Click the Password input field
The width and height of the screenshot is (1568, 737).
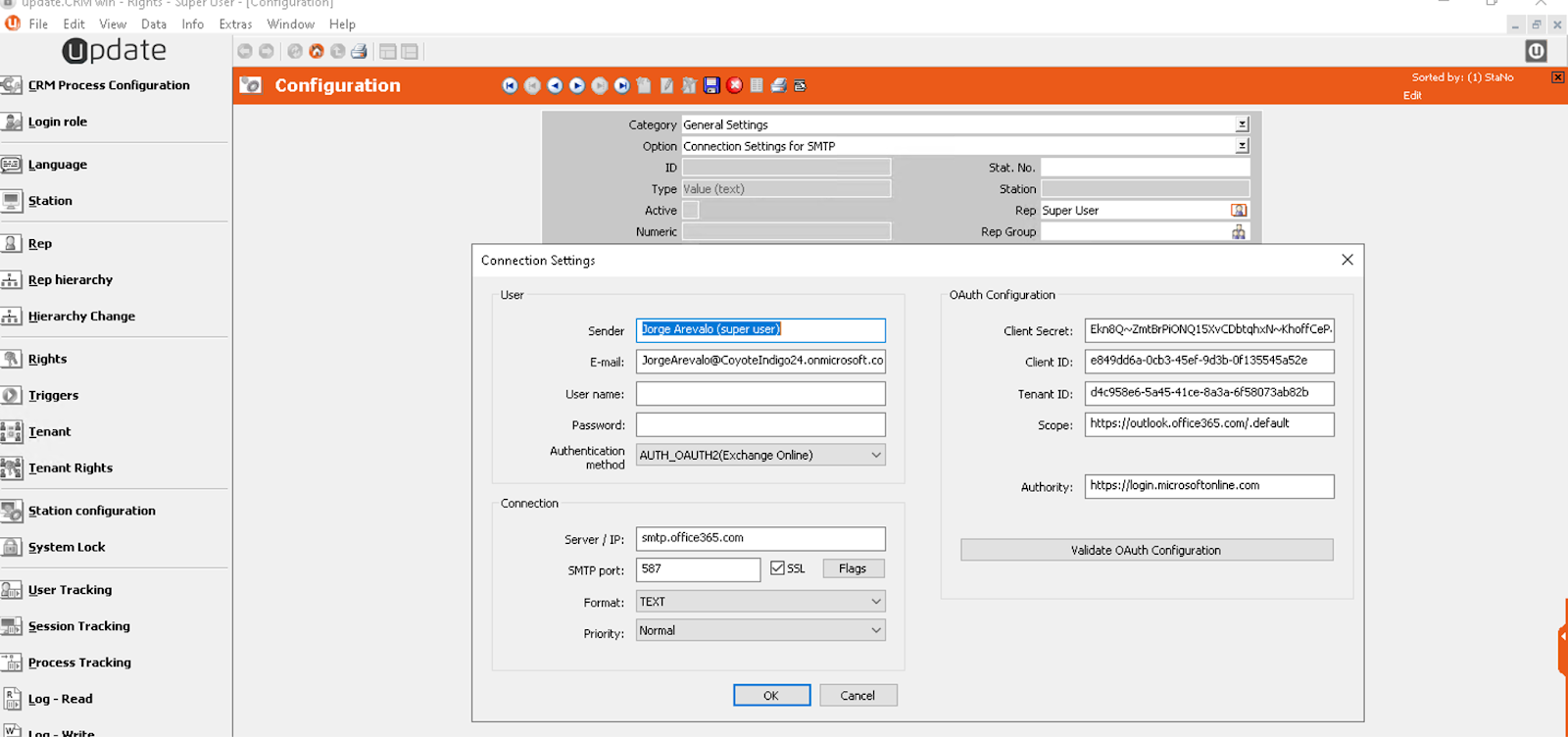[760, 424]
